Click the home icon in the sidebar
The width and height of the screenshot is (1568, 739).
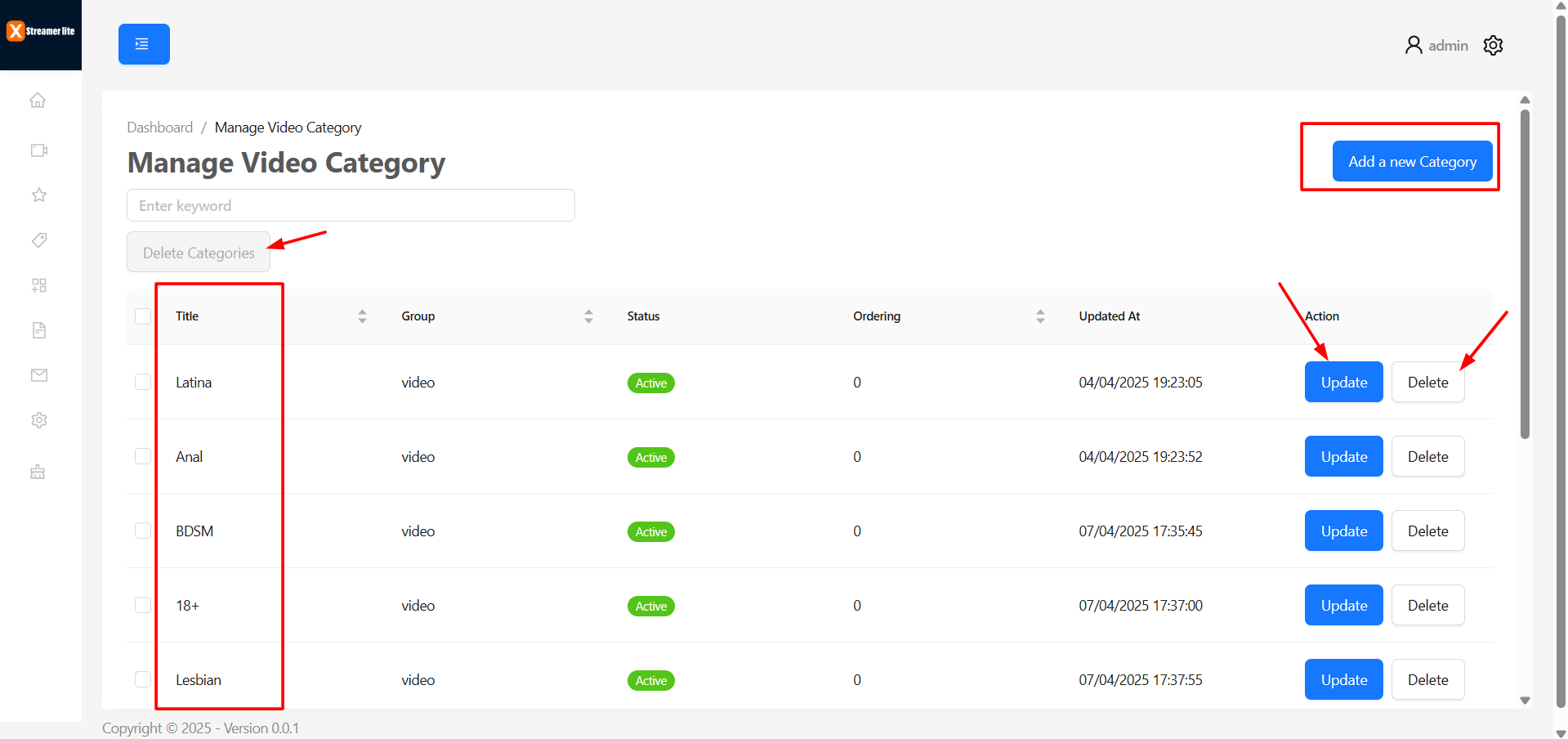[x=38, y=101]
